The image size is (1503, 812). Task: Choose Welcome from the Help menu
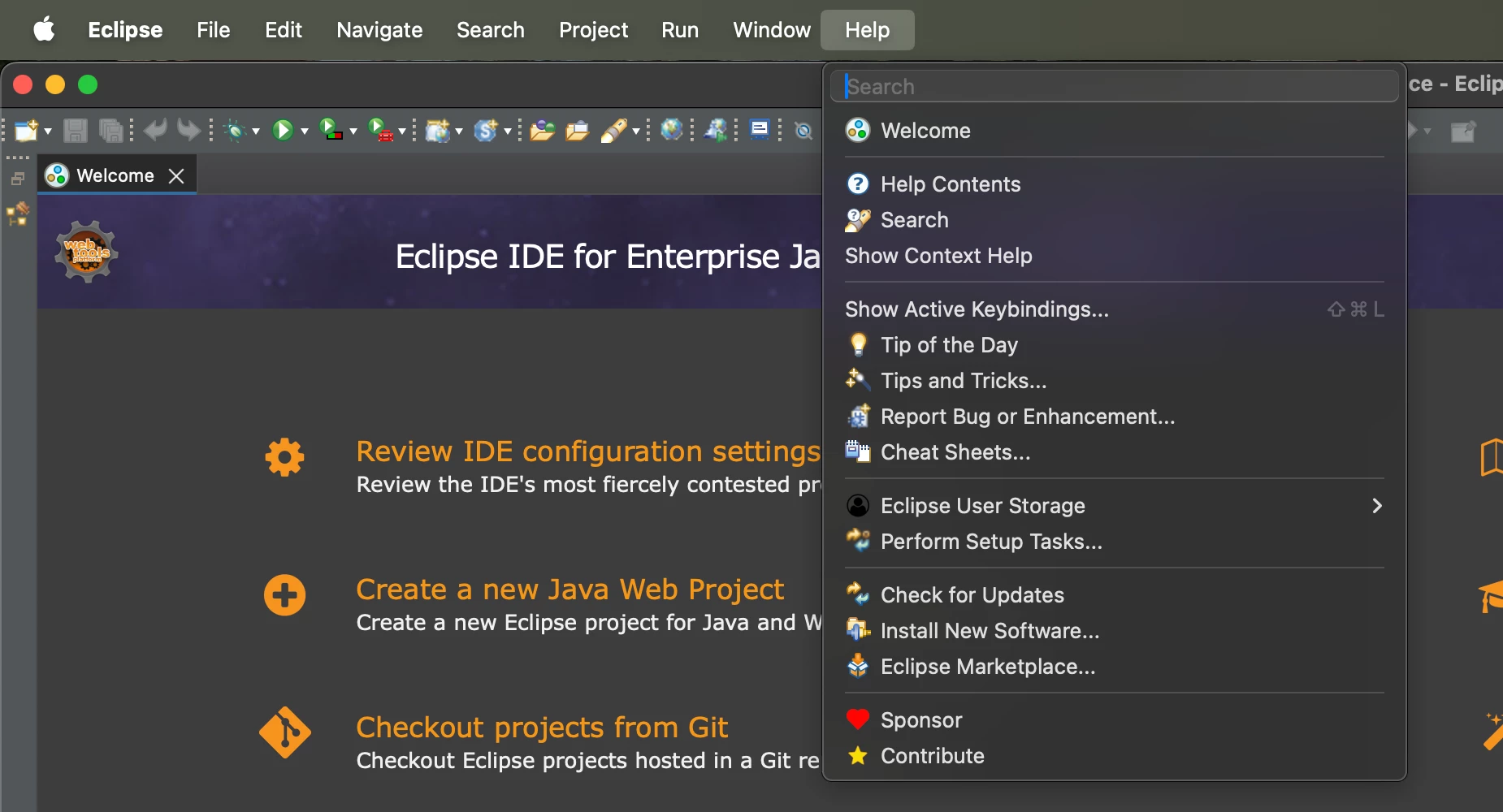1115,131
